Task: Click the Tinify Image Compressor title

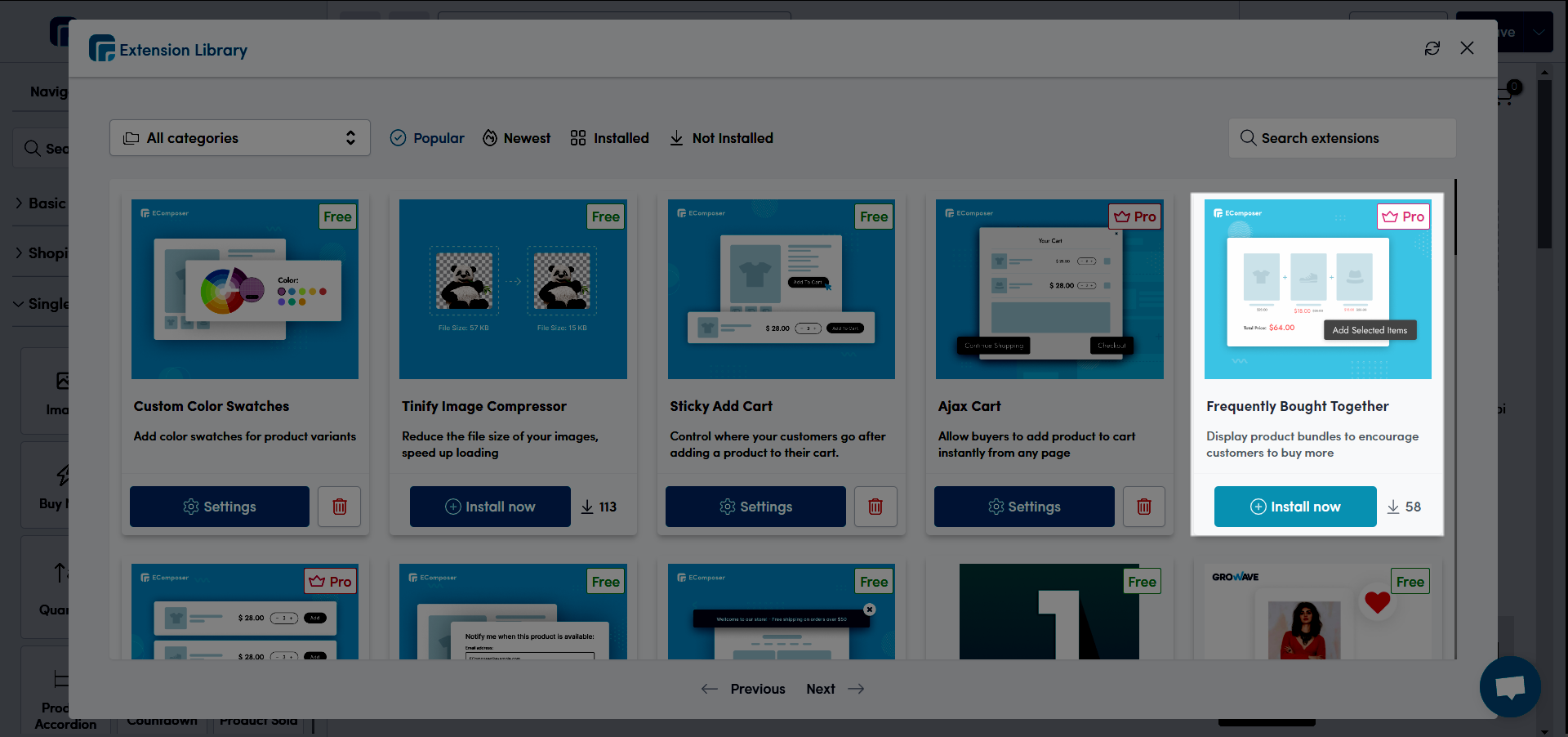Action: coord(484,406)
